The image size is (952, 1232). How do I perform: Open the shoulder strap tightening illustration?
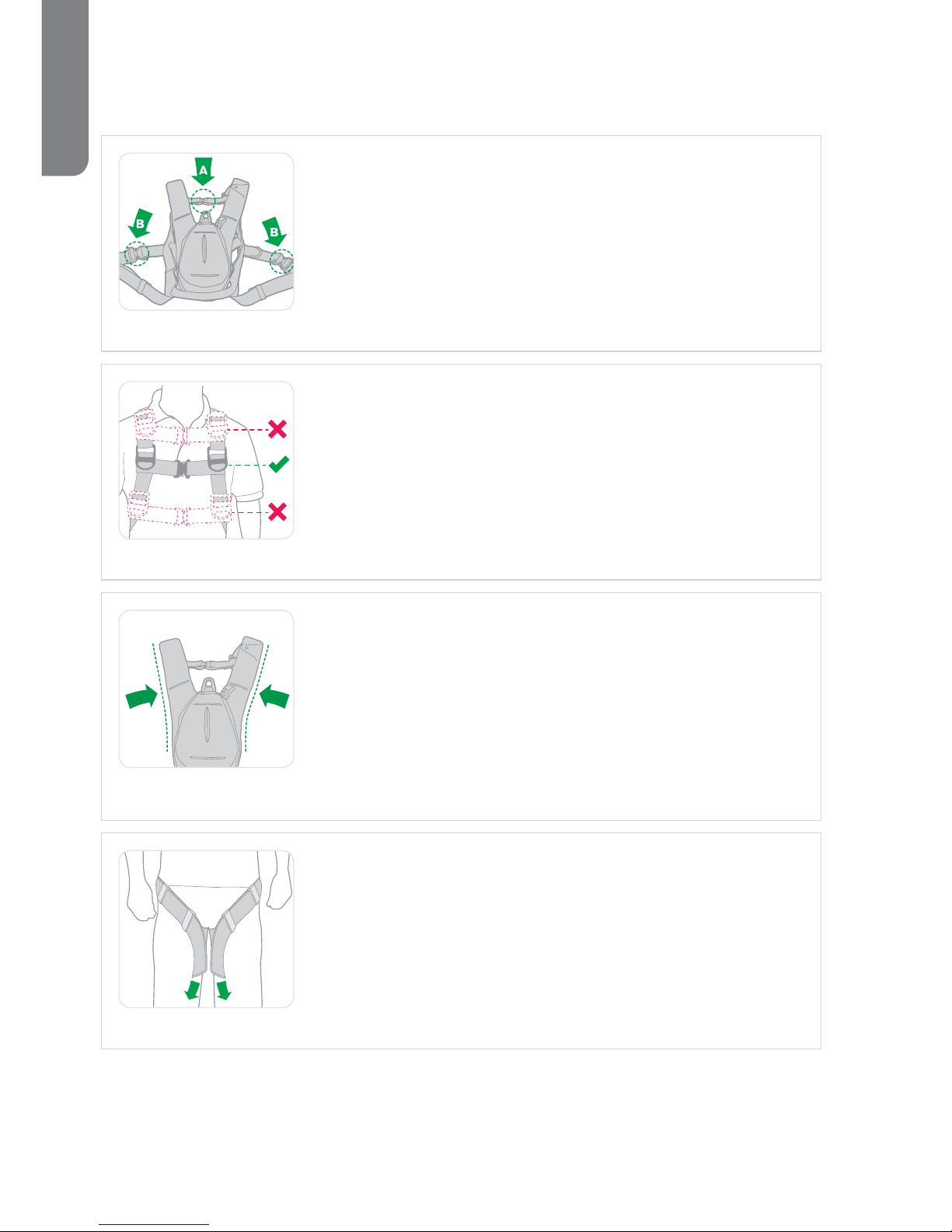[206, 689]
